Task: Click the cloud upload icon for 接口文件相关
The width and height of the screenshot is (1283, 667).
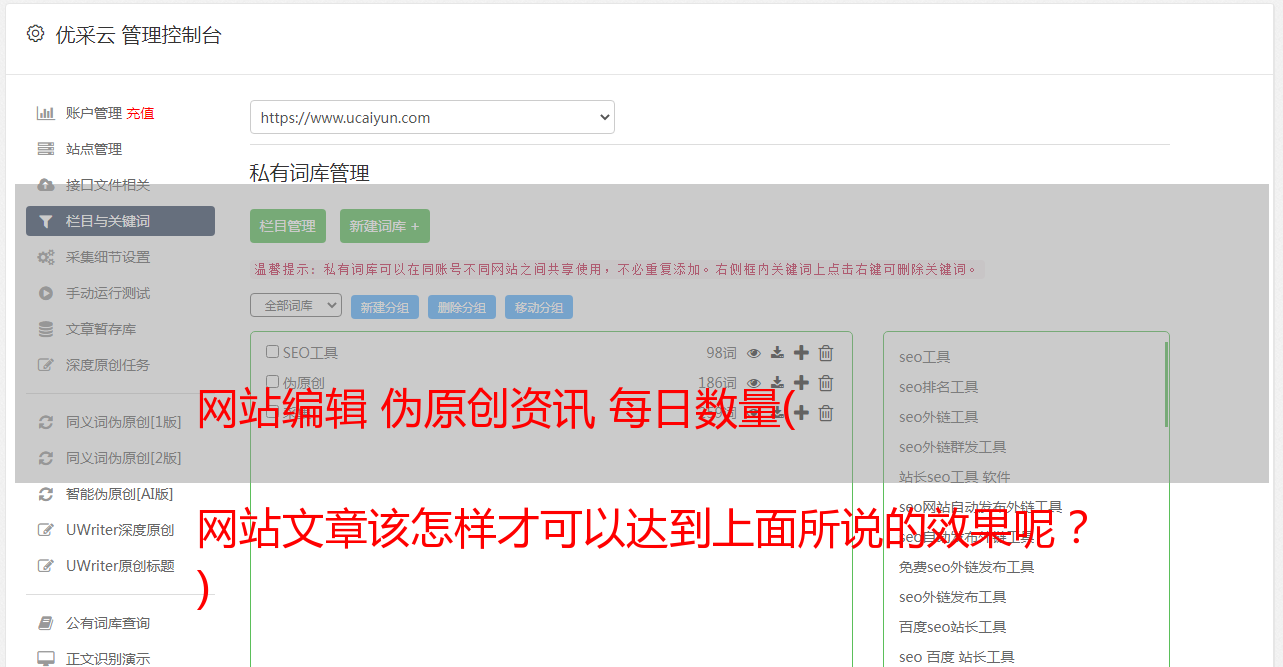Action: 45,185
